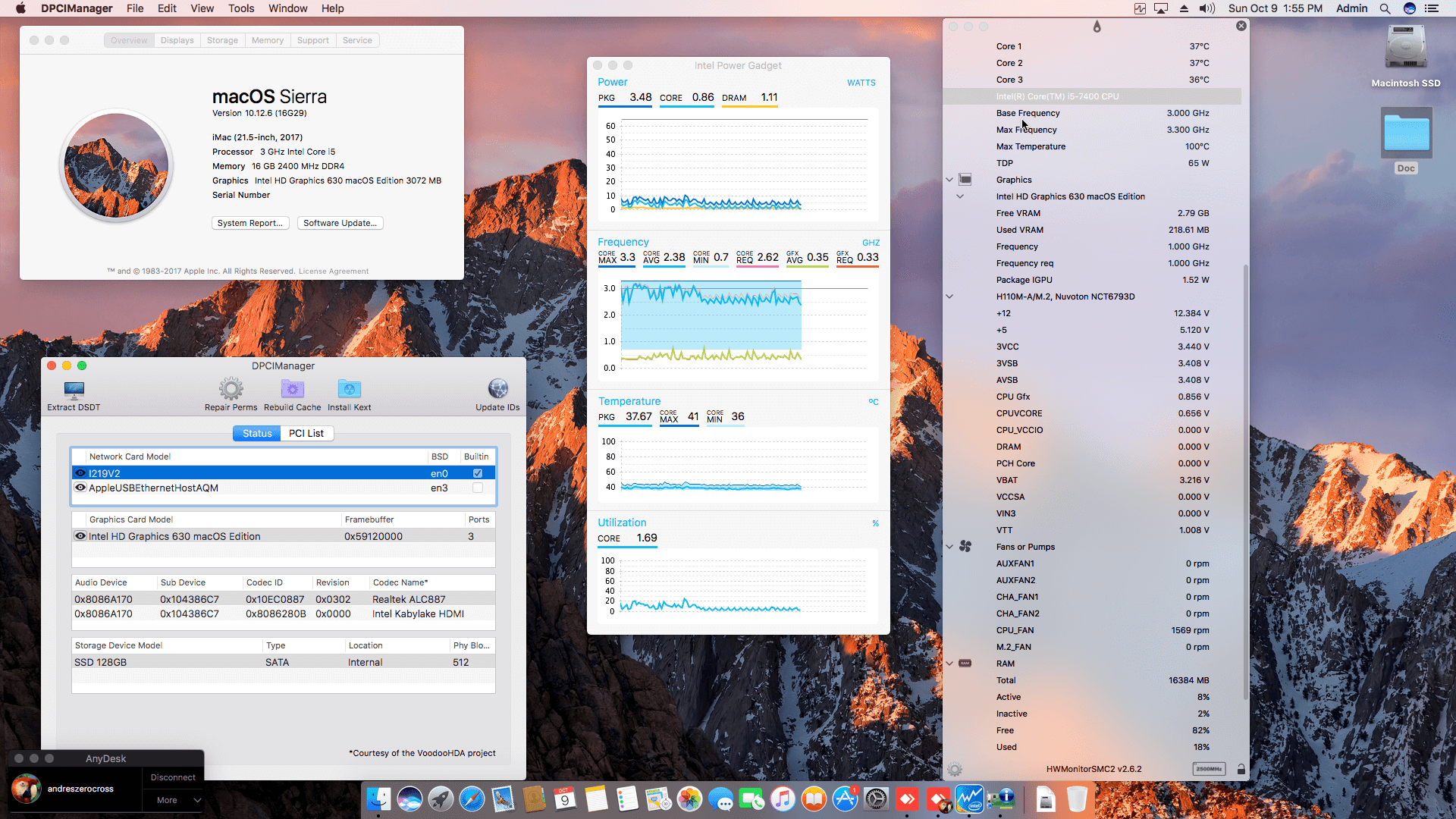
Task: Click the Graphics card group icon
Action: (x=965, y=180)
